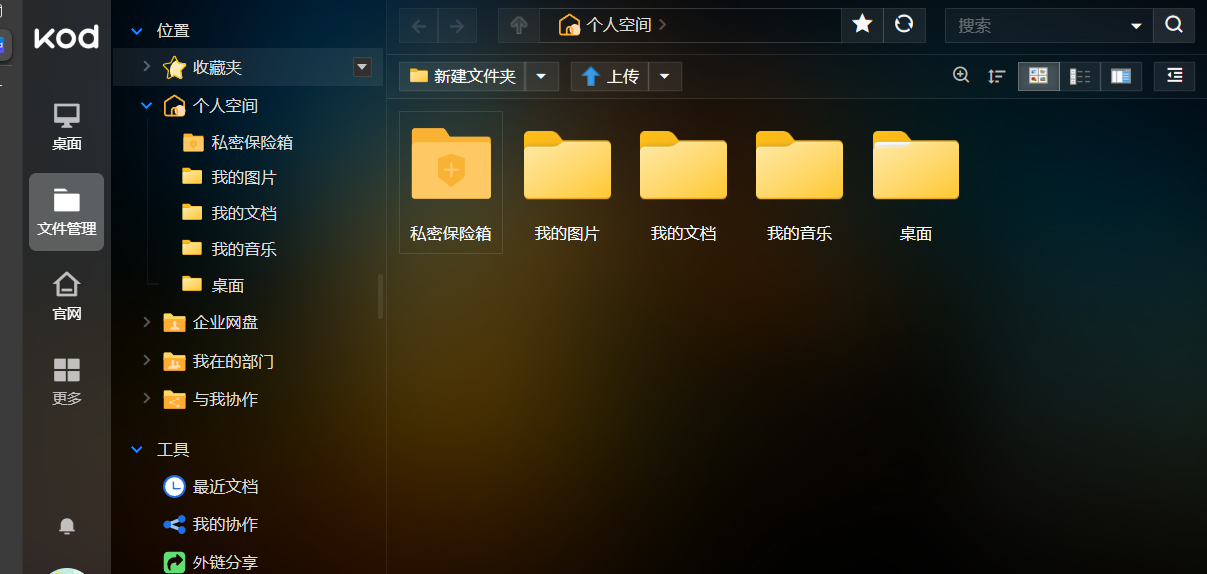Open 新建文件夹 dropdown arrow
Screen dimensions: 1207x574
coord(542,76)
